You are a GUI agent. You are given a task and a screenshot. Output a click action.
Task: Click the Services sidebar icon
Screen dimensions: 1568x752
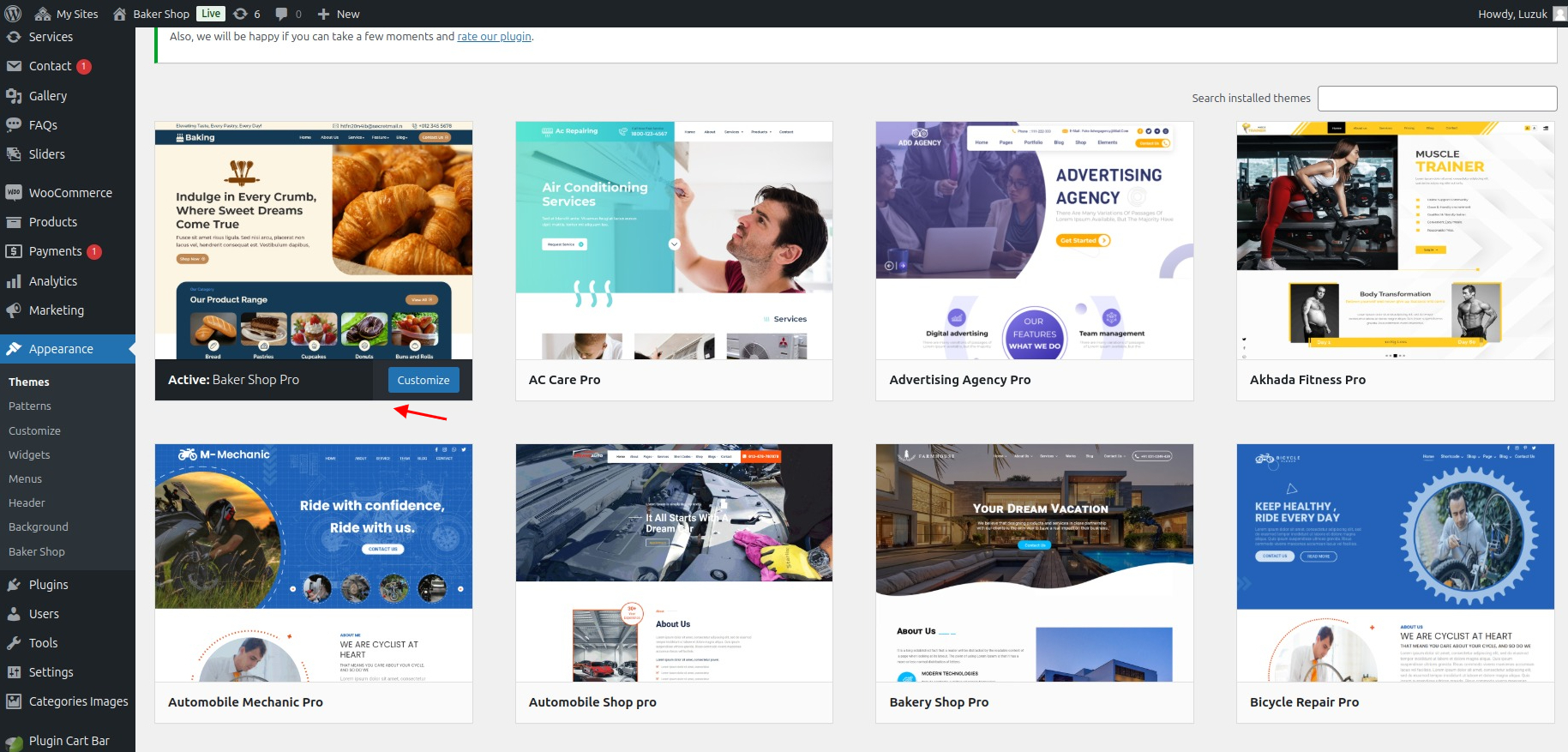(14, 37)
